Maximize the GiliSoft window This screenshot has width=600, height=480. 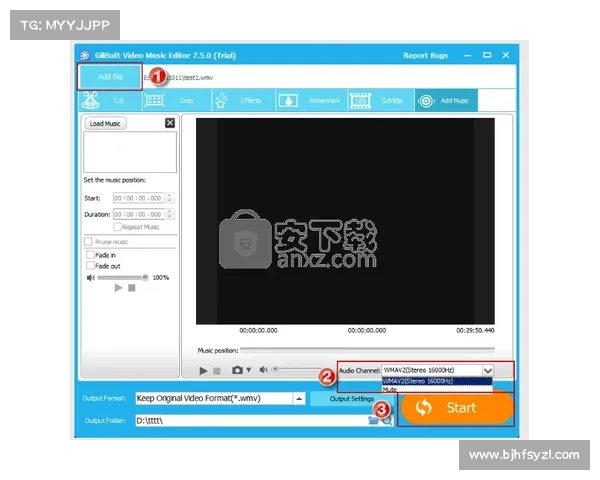click(487, 55)
